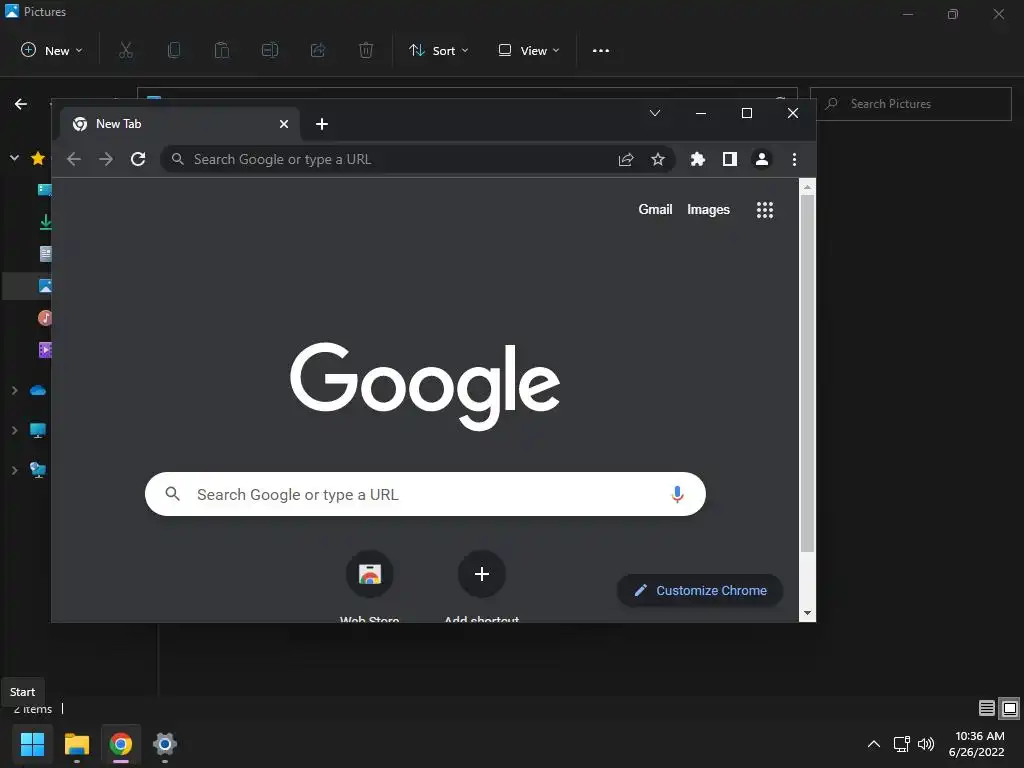
Task: Click the Paste icon in File Explorer toolbar
Action: [x=222, y=50]
